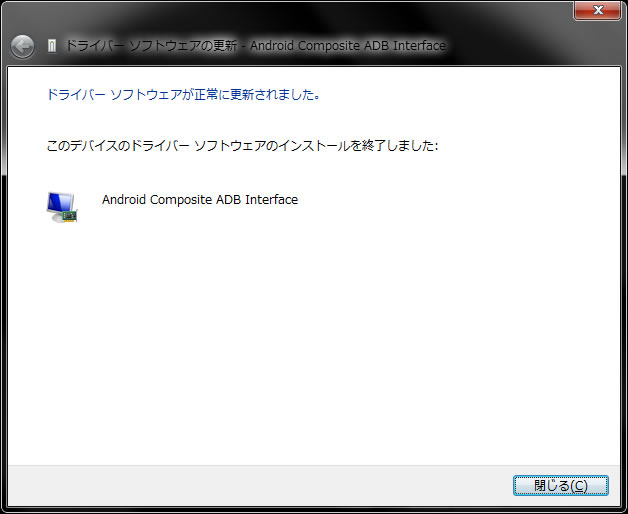Click the underlined C on the close button
This screenshot has width=628, height=514.
(x=578, y=486)
